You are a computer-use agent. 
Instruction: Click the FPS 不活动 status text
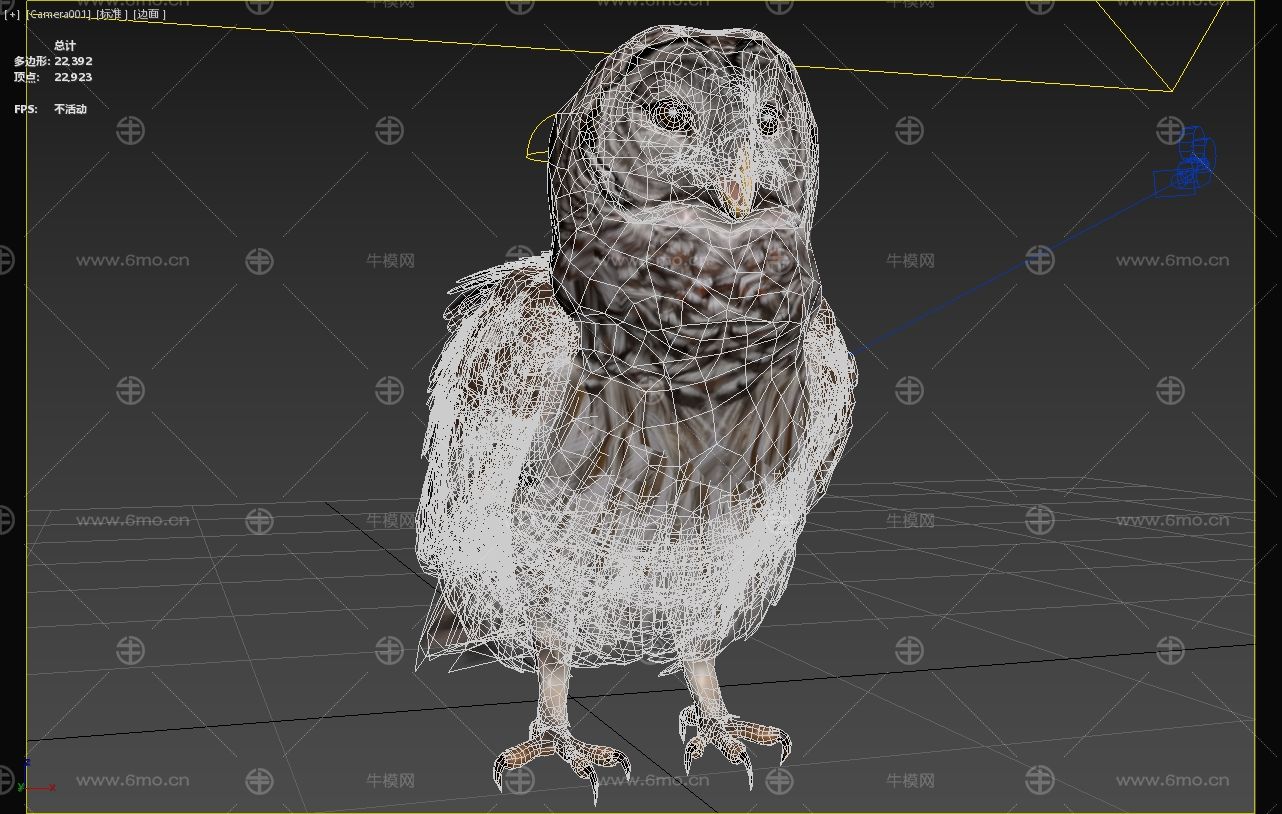[70, 109]
